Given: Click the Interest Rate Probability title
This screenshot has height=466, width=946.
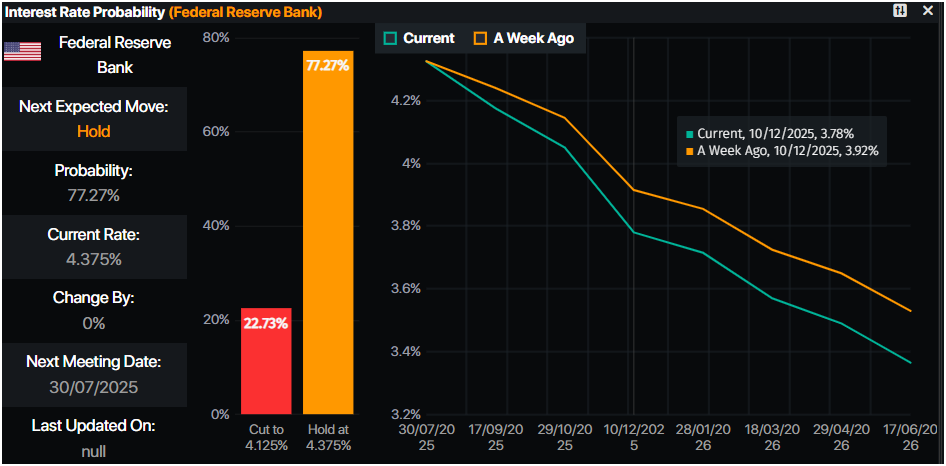Looking at the screenshot, I should 84,11.
